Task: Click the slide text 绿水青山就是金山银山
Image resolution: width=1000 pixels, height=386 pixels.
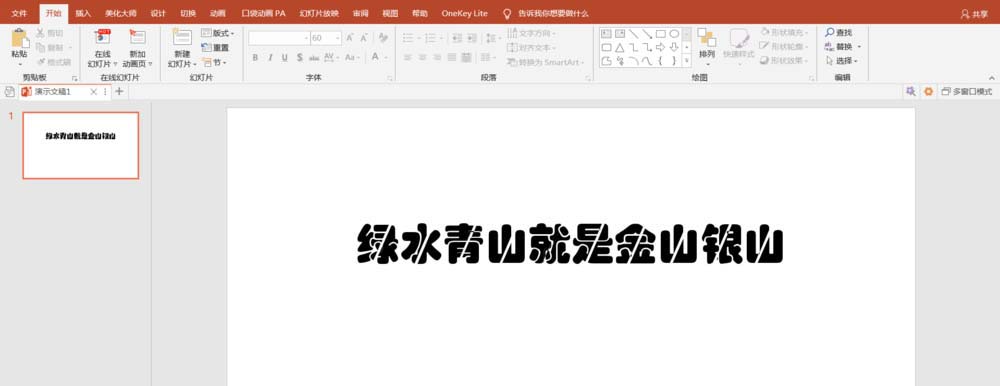Action: [x=570, y=243]
